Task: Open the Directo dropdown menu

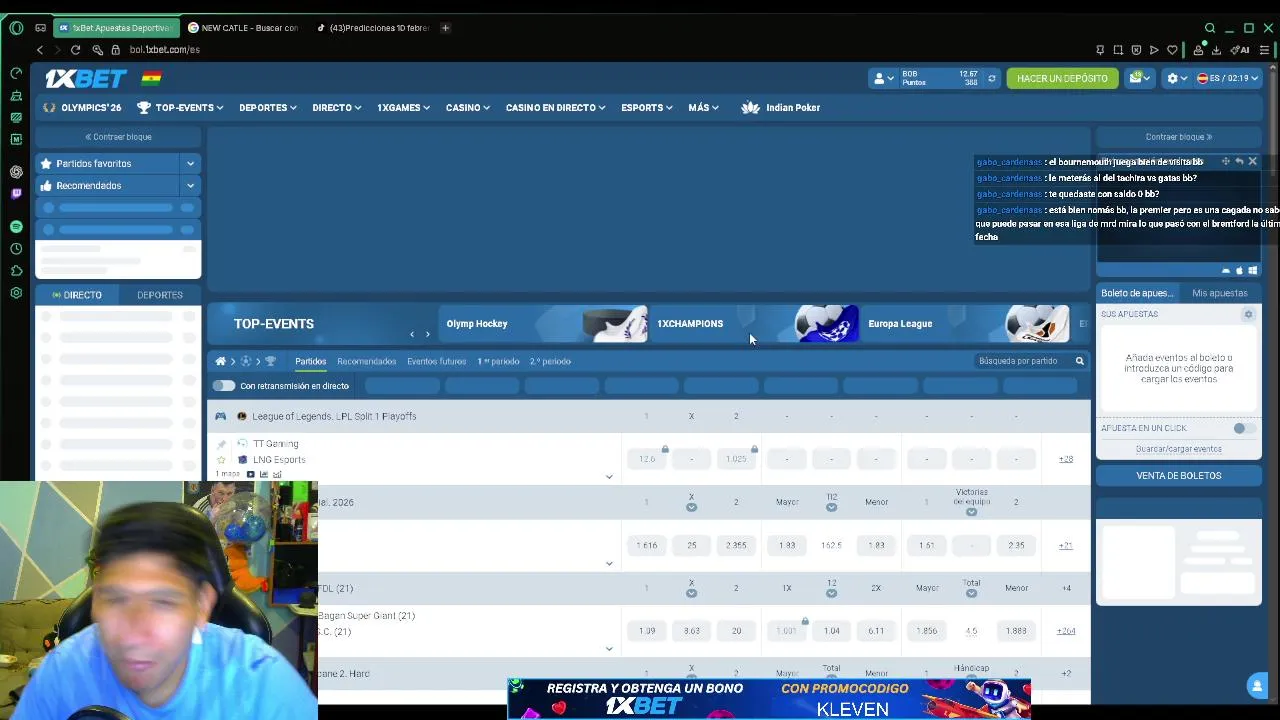Action: point(337,108)
